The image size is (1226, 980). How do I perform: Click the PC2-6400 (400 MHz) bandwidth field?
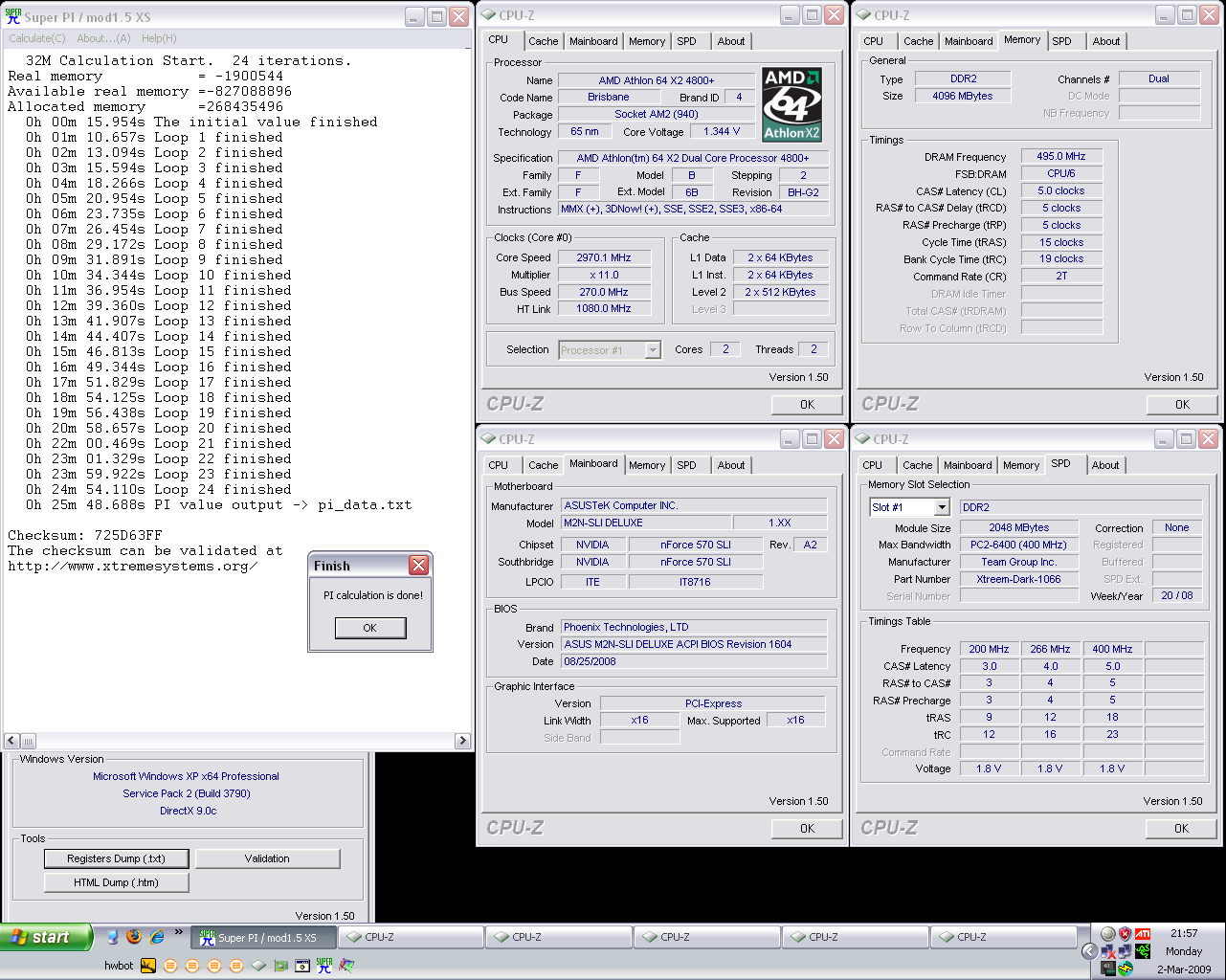pyautogui.click(x=1018, y=545)
